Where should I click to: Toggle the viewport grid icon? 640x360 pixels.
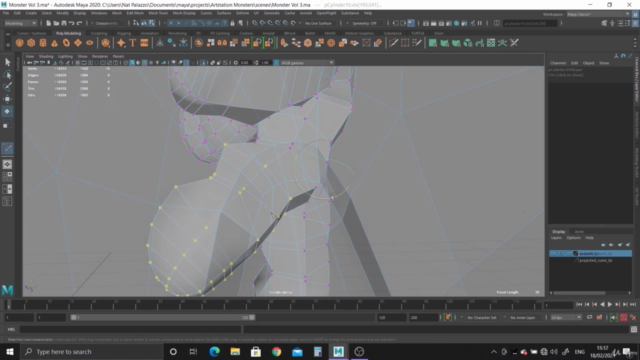click(77, 62)
